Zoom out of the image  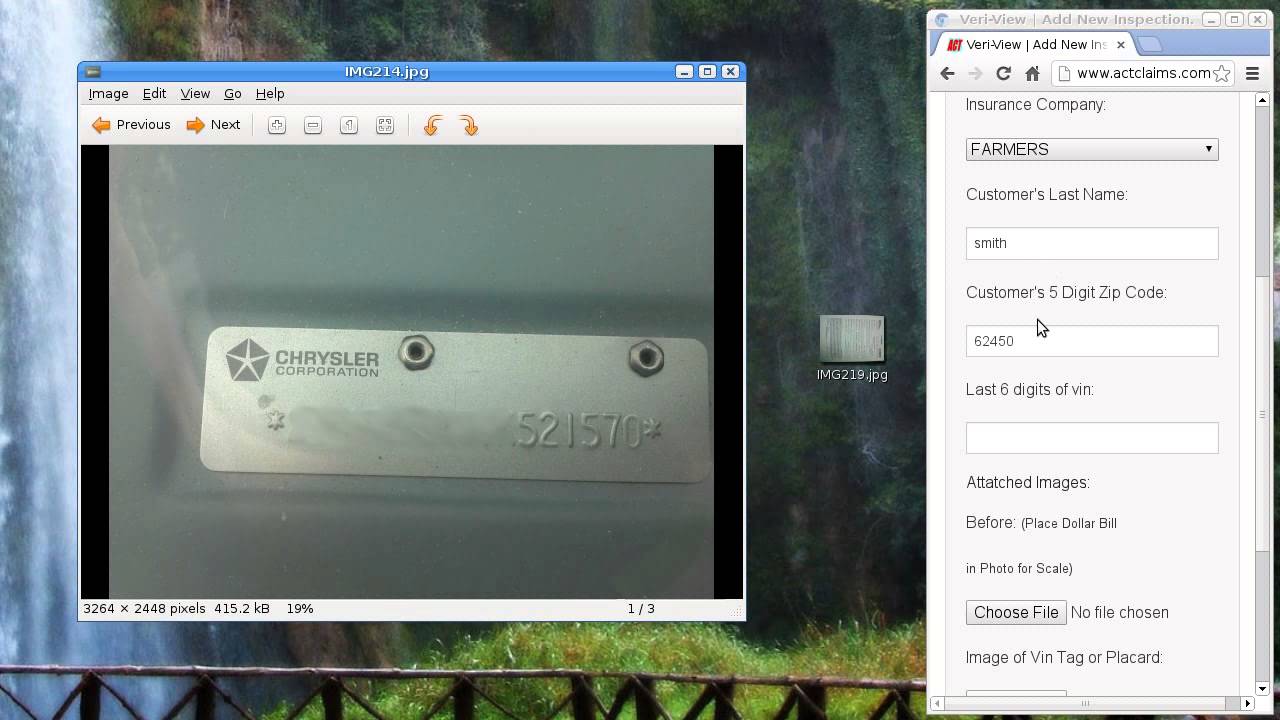tap(313, 125)
